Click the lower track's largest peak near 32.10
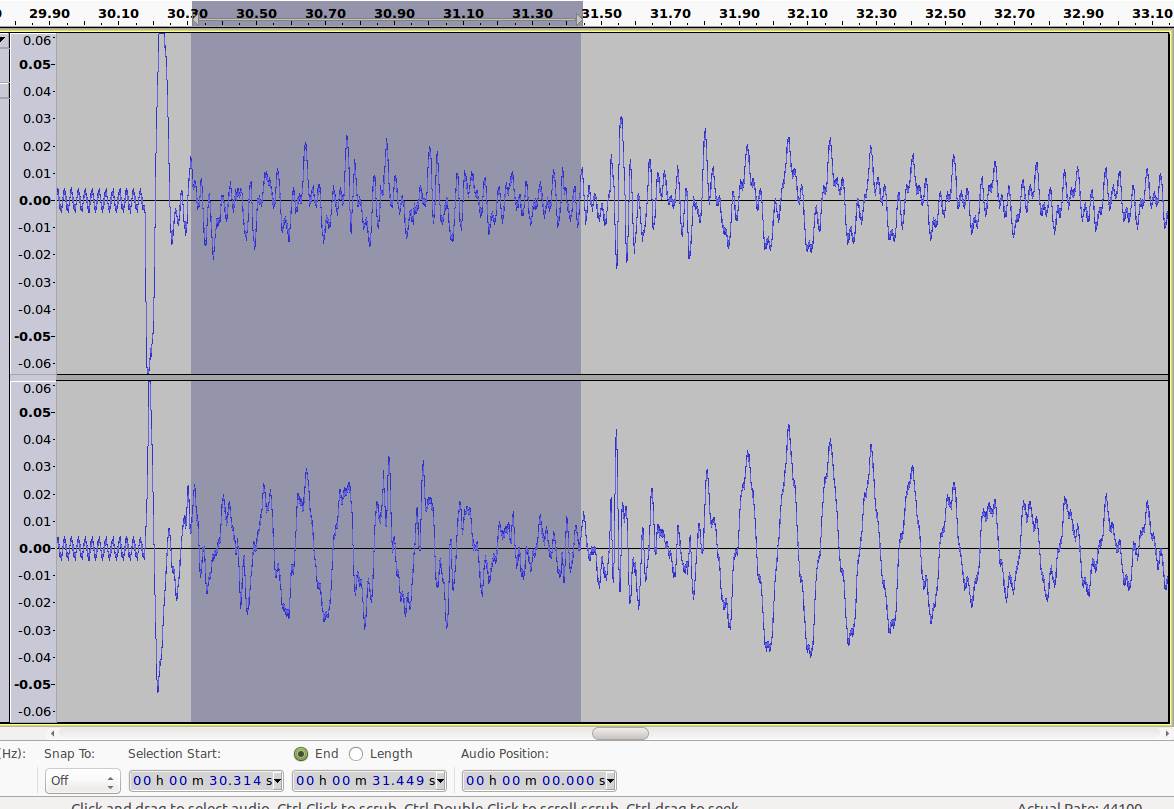The image size is (1174, 809). pyautogui.click(x=788, y=430)
